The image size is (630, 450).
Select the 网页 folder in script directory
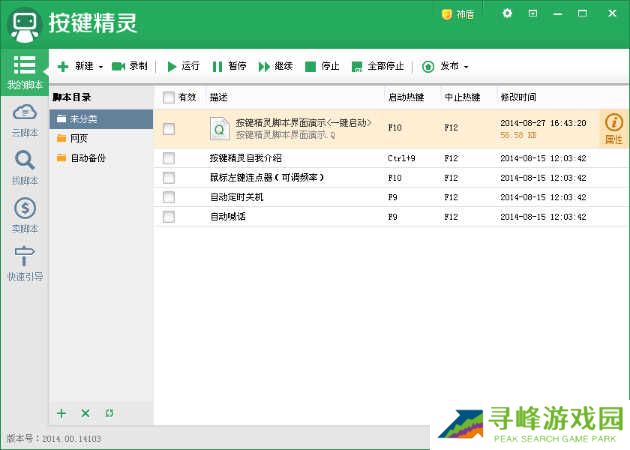point(79,138)
